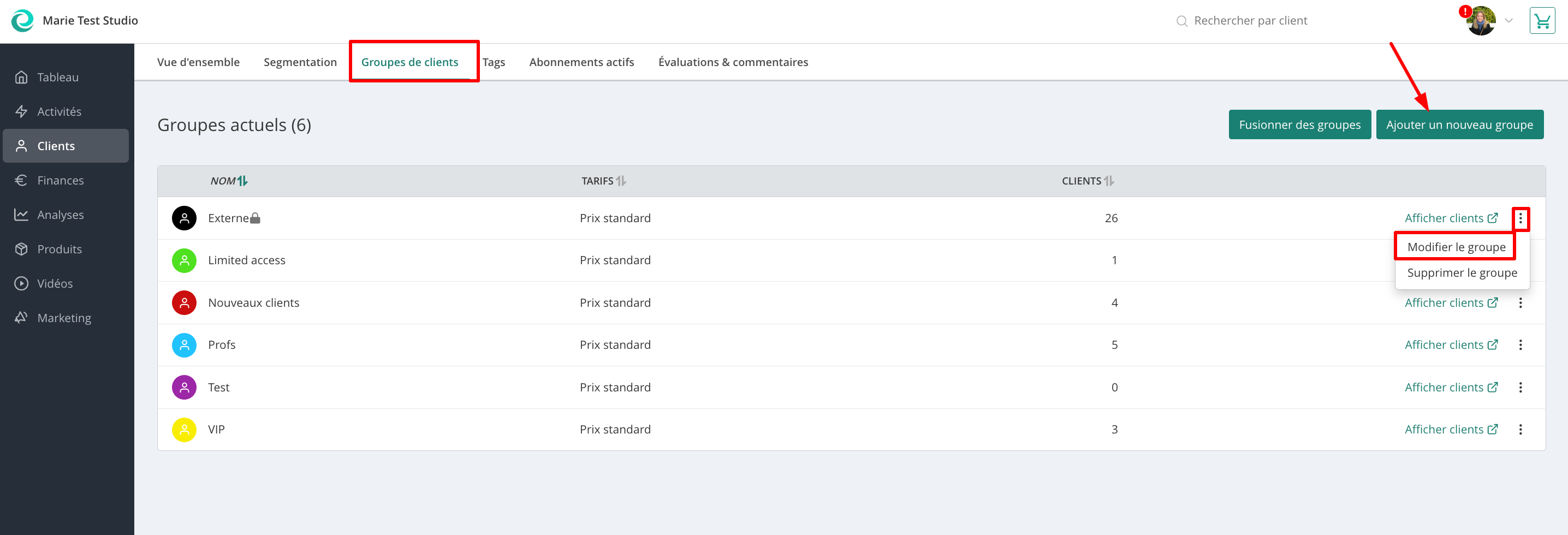This screenshot has height=535, width=1568.
Task: Click the blue Profs group avatar
Action: click(184, 345)
